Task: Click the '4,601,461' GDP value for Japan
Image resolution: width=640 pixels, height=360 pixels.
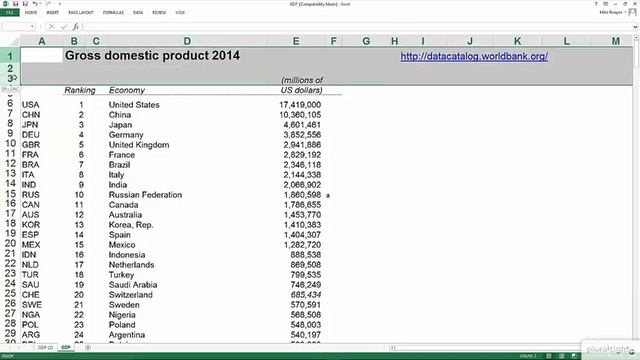Action: (302, 125)
